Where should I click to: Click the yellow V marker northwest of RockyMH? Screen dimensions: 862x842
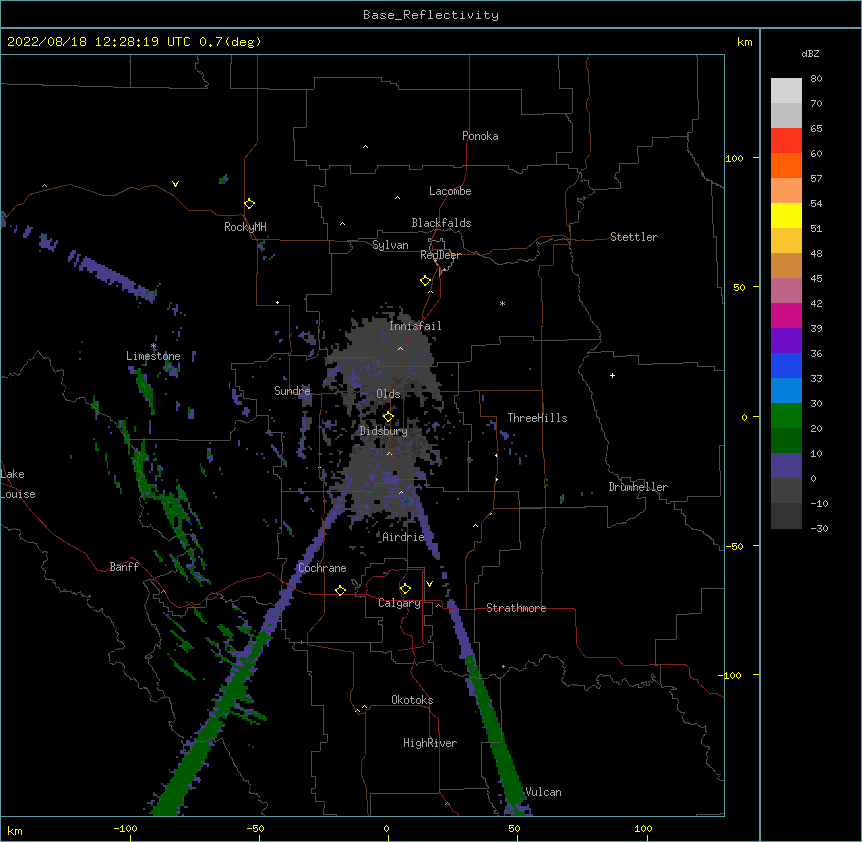[175, 184]
